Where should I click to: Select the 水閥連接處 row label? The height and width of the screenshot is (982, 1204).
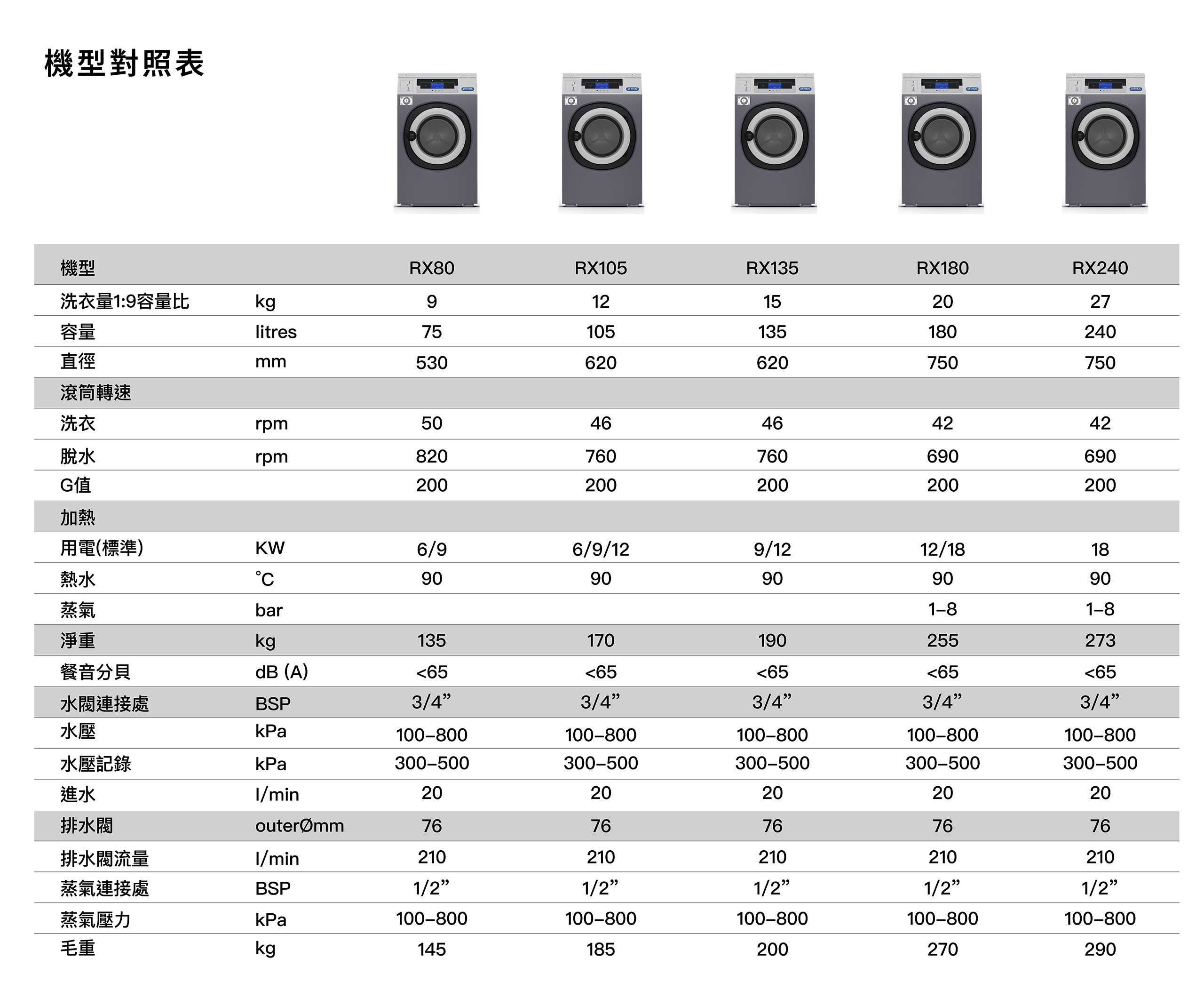click(x=104, y=704)
